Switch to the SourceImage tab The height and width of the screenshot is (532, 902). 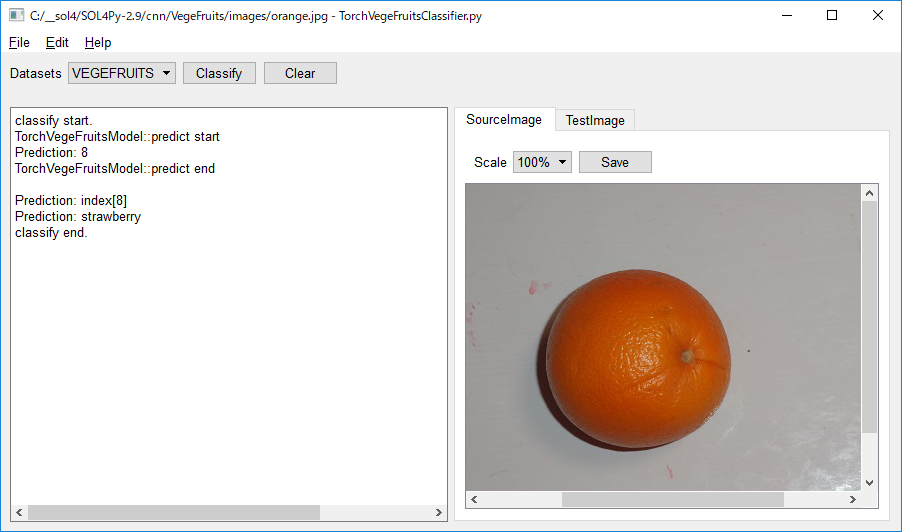tap(504, 120)
